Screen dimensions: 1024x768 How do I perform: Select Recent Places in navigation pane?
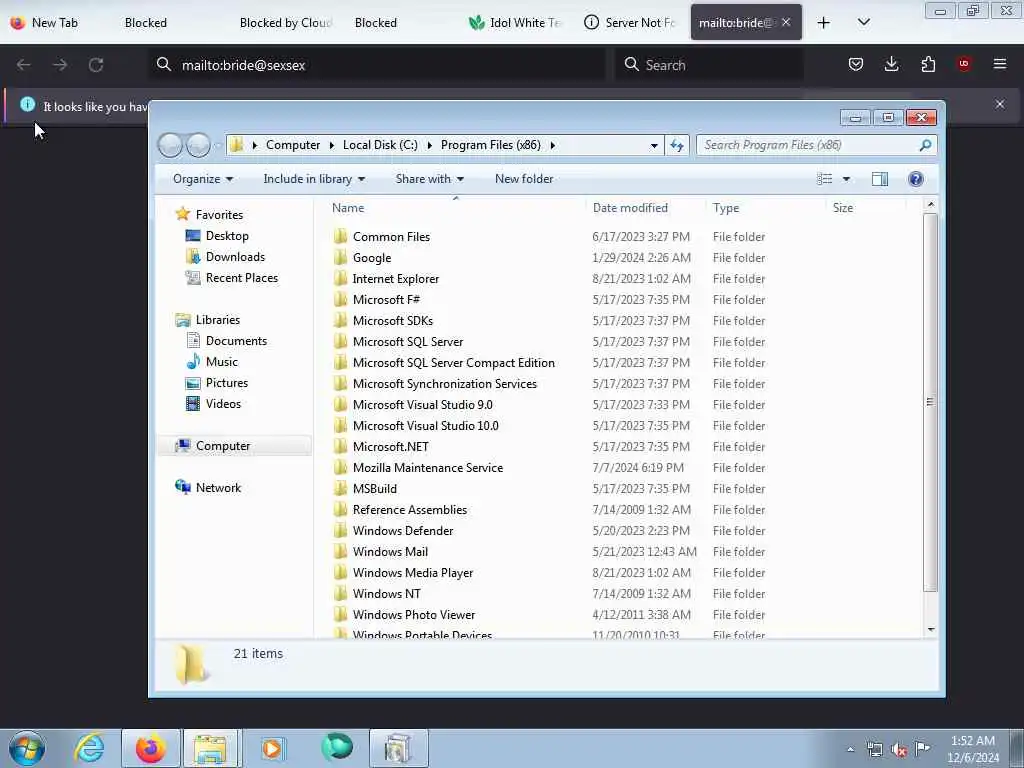pyautogui.click(x=242, y=278)
